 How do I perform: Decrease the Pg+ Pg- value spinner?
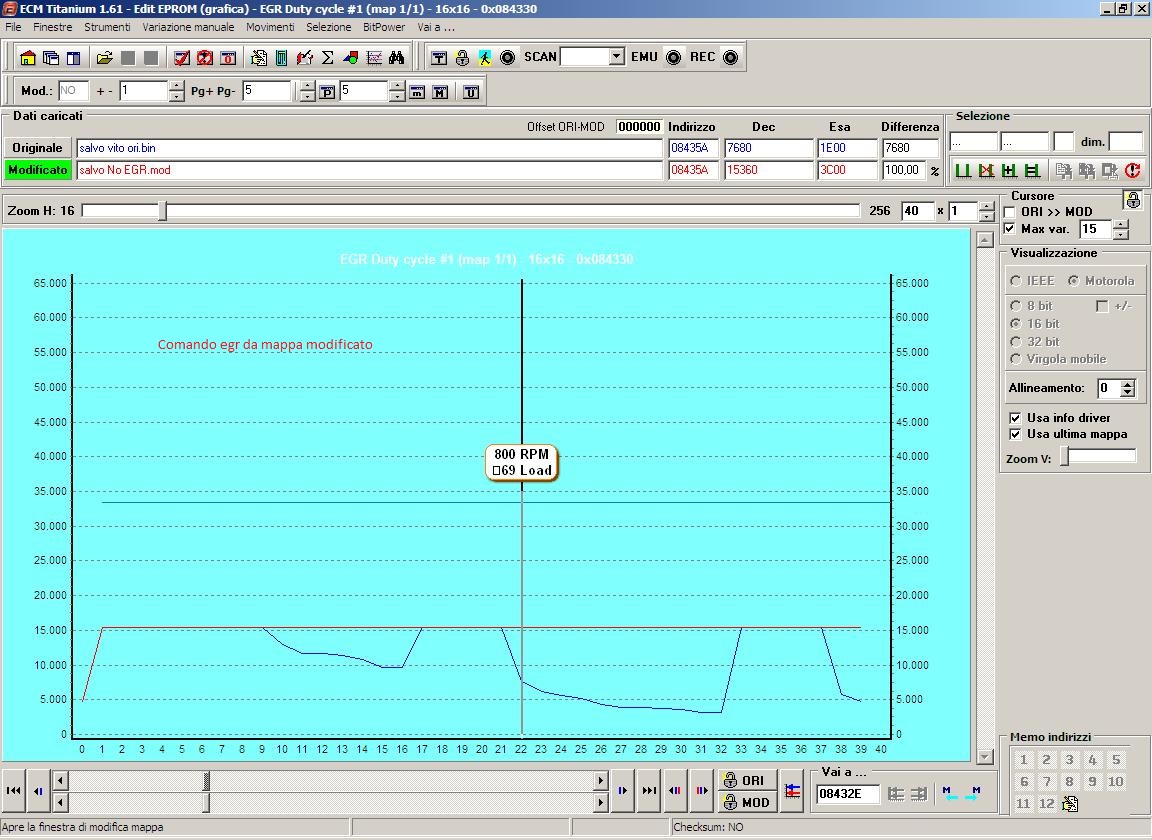pos(307,96)
